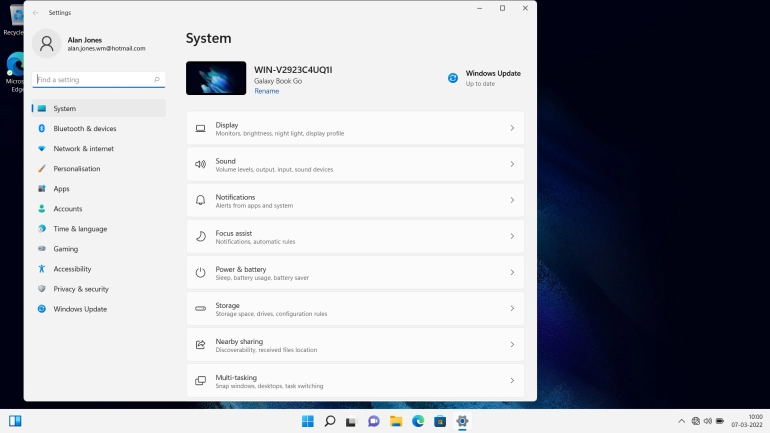
Task: Open the Power & battery settings row
Action: point(355,272)
